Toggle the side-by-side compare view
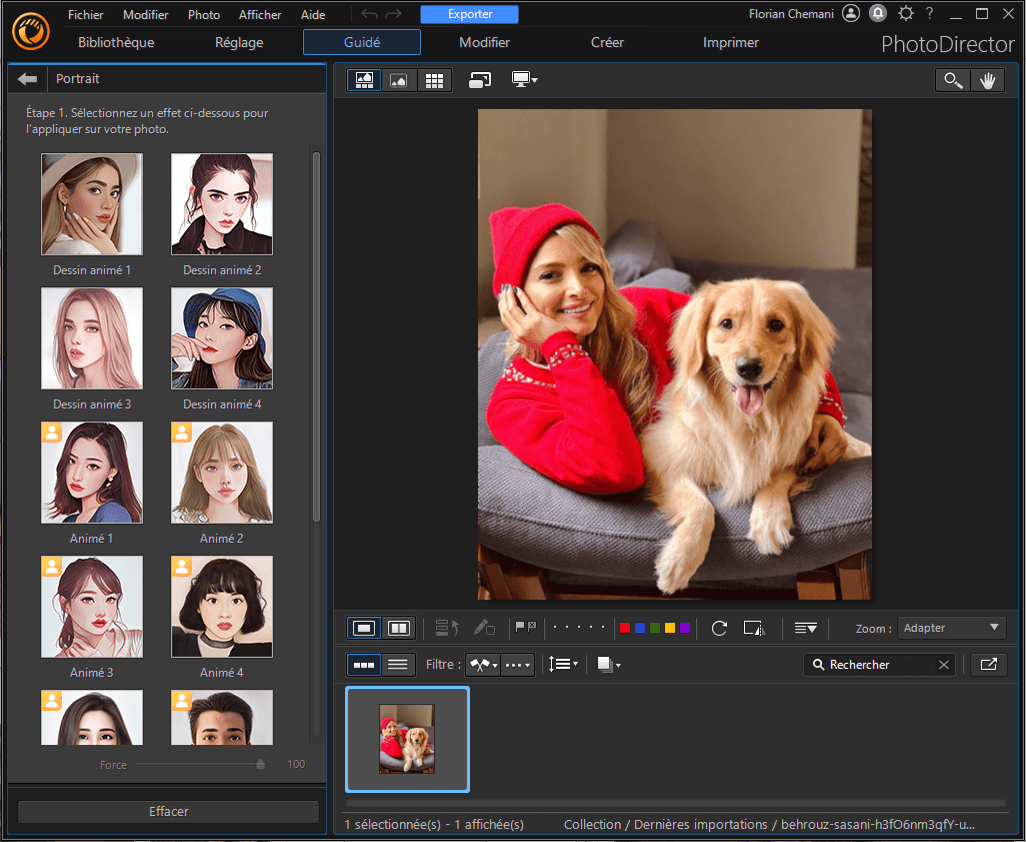This screenshot has height=842, width=1026. pyautogui.click(x=398, y=628)
